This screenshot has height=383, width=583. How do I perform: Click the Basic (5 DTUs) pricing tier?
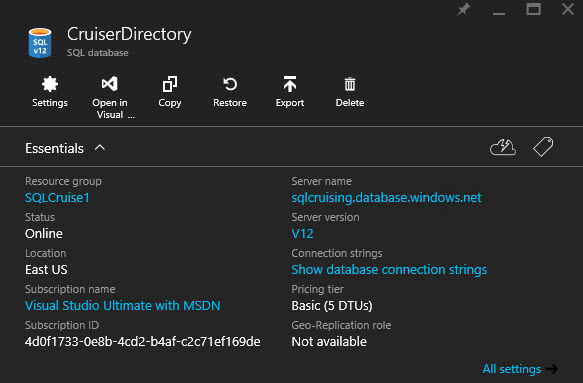click(x=332, y=306)
